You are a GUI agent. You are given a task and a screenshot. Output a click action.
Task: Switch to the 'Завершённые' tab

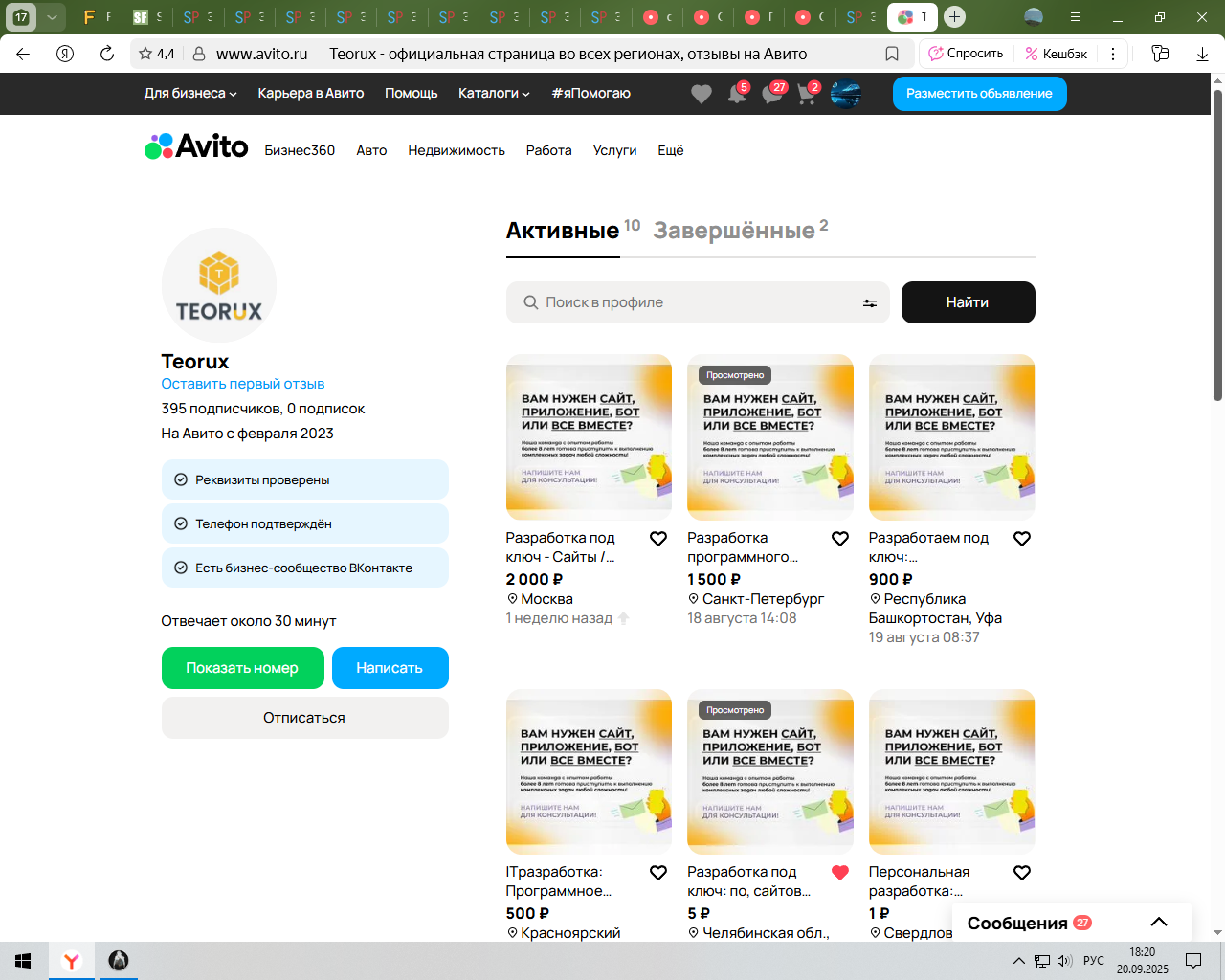point(734,231)
